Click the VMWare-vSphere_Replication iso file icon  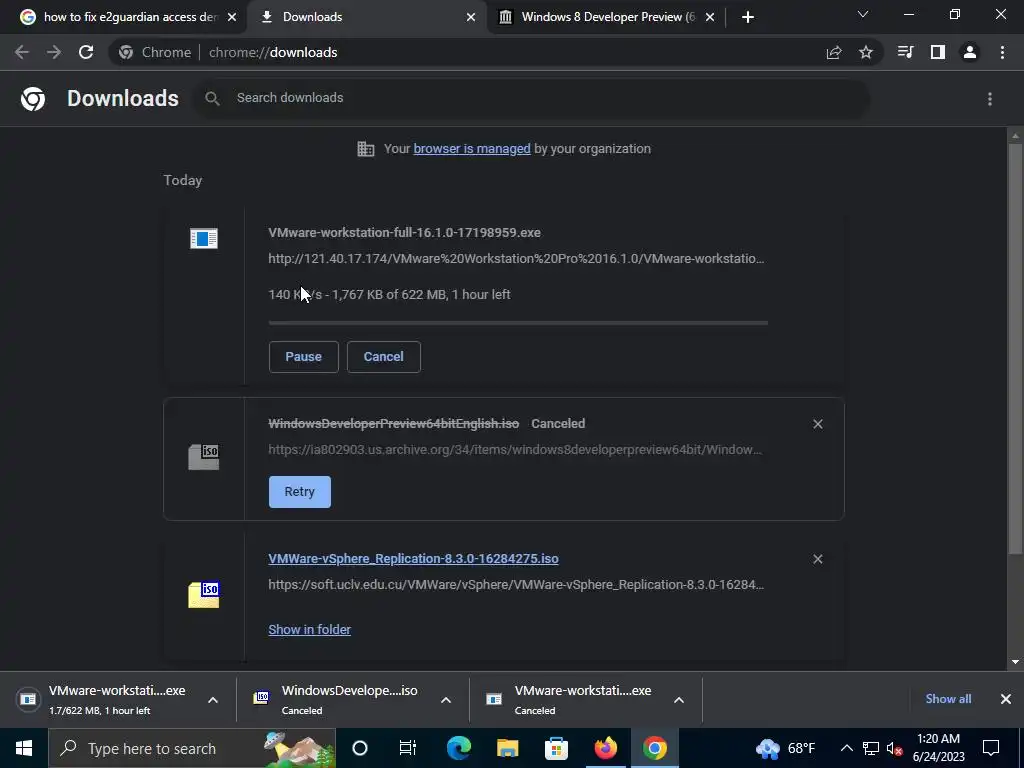(204, 594)
